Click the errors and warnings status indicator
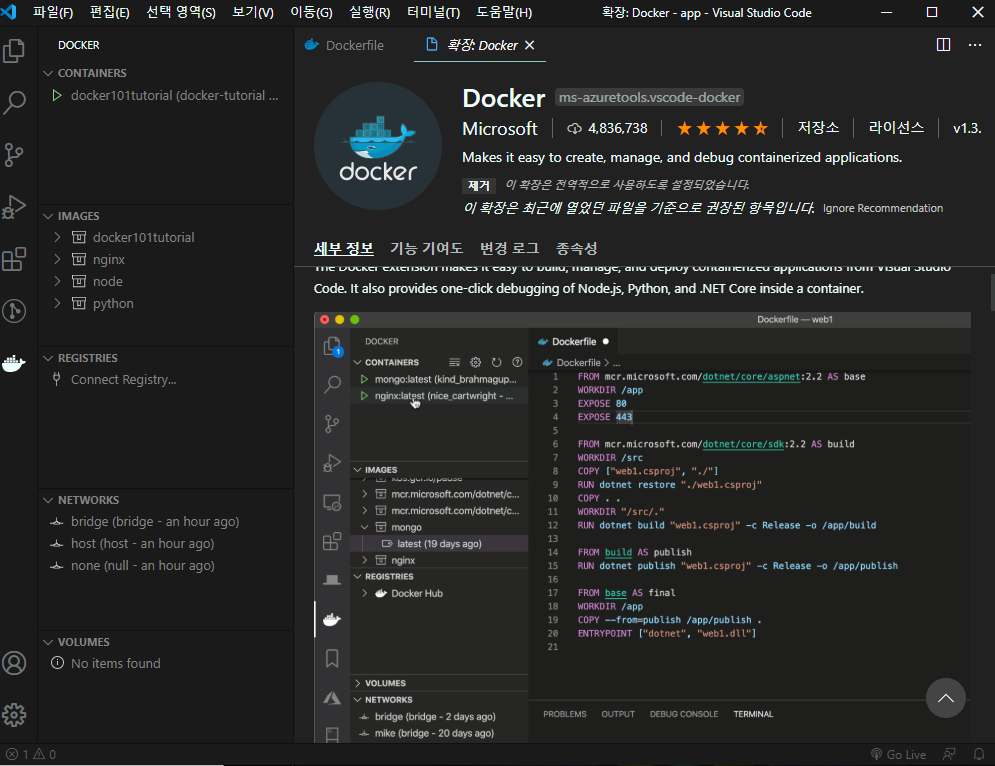The height and width of the screenshot is (766, 995). (x=31, y=754)
